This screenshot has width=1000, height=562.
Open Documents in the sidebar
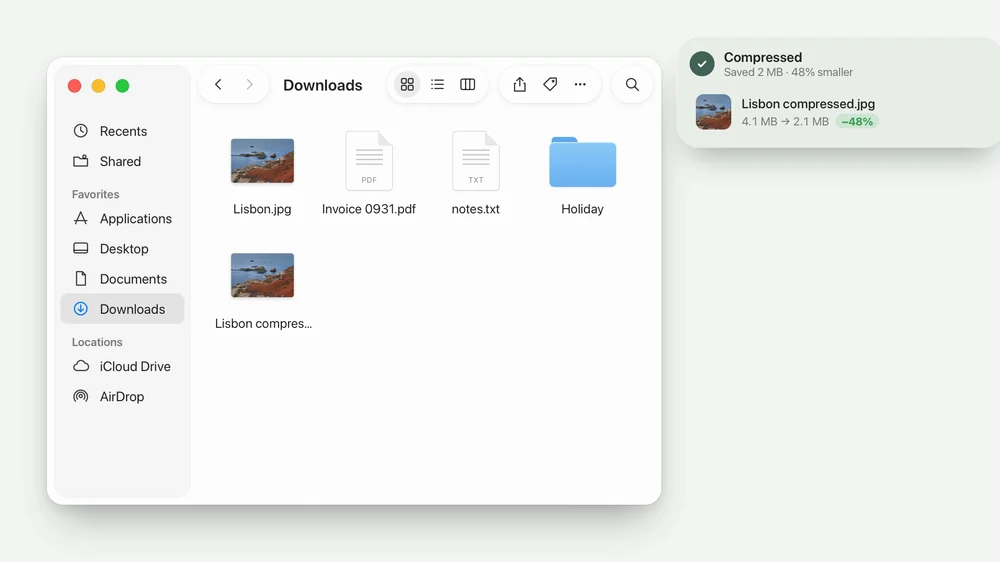(x=122, y=279)
